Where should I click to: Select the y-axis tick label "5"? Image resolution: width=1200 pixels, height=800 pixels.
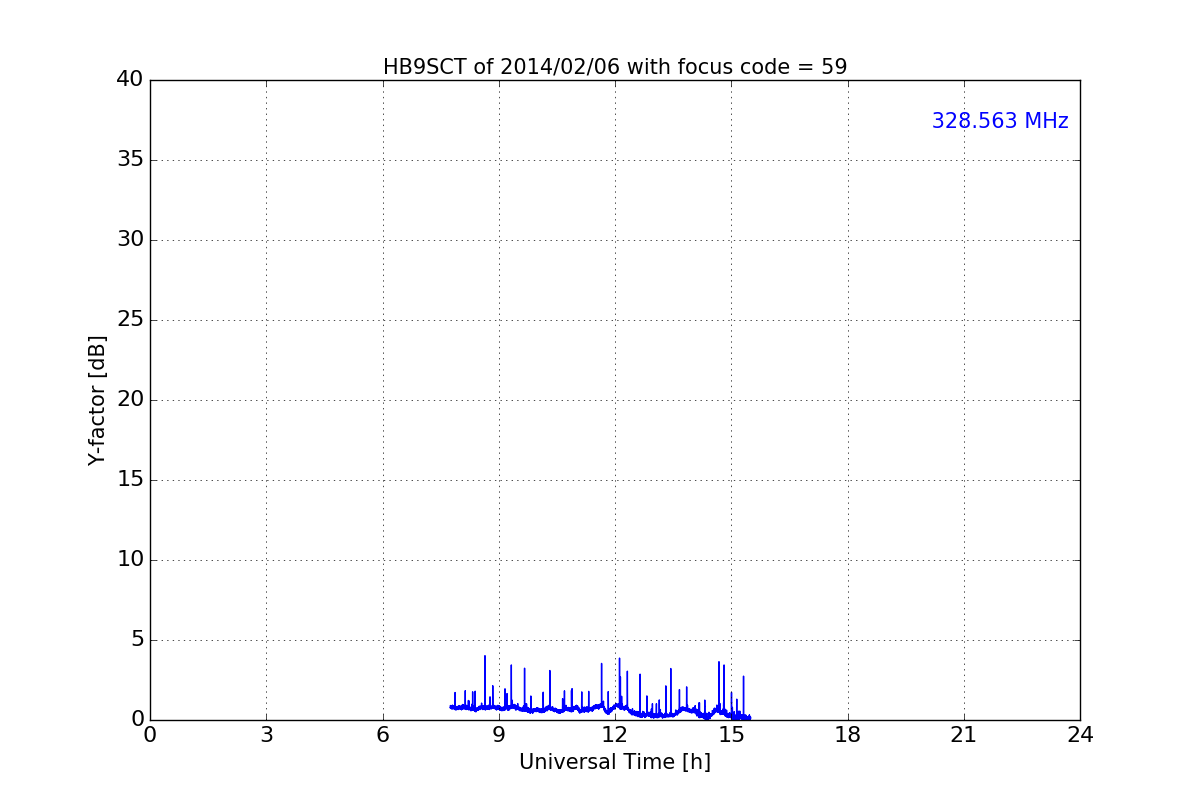pyautogui.click(x=137, y=640)
